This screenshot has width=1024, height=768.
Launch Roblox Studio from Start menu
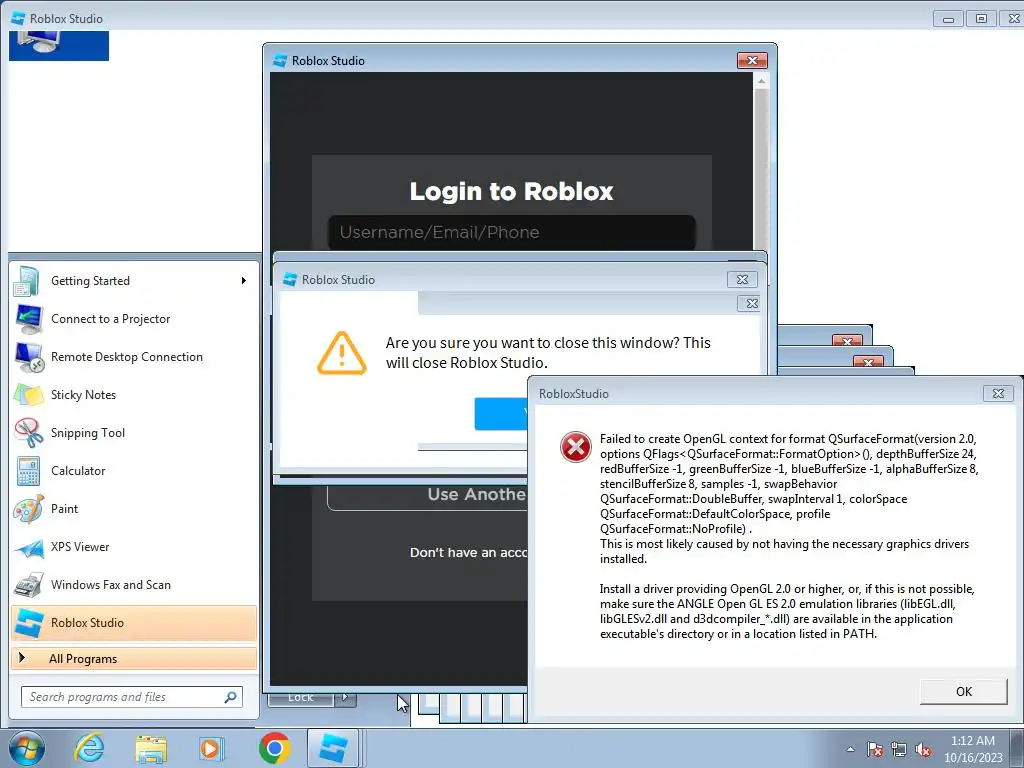pos(134,623)
